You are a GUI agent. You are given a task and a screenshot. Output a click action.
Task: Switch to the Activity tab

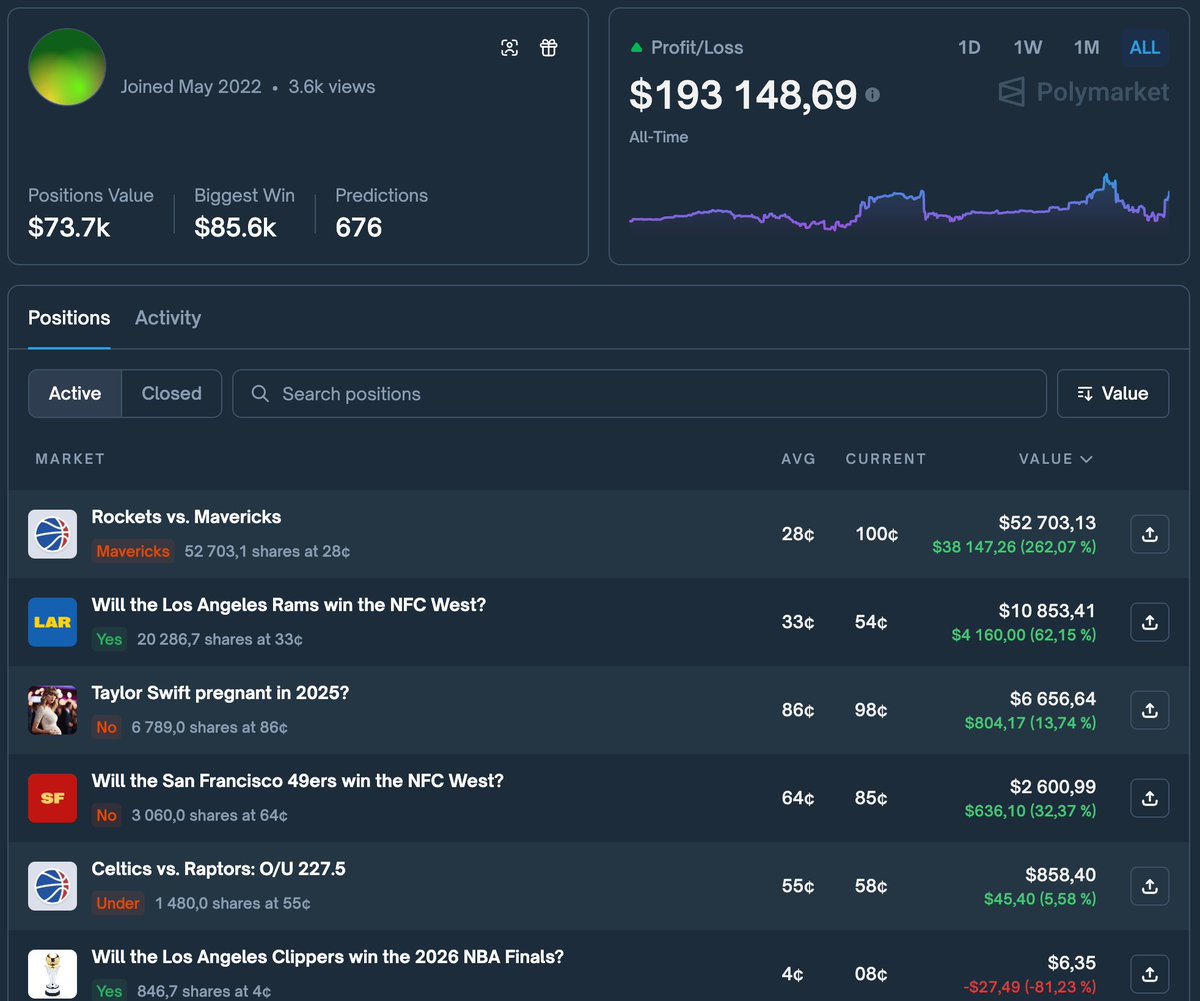point(168,318)
